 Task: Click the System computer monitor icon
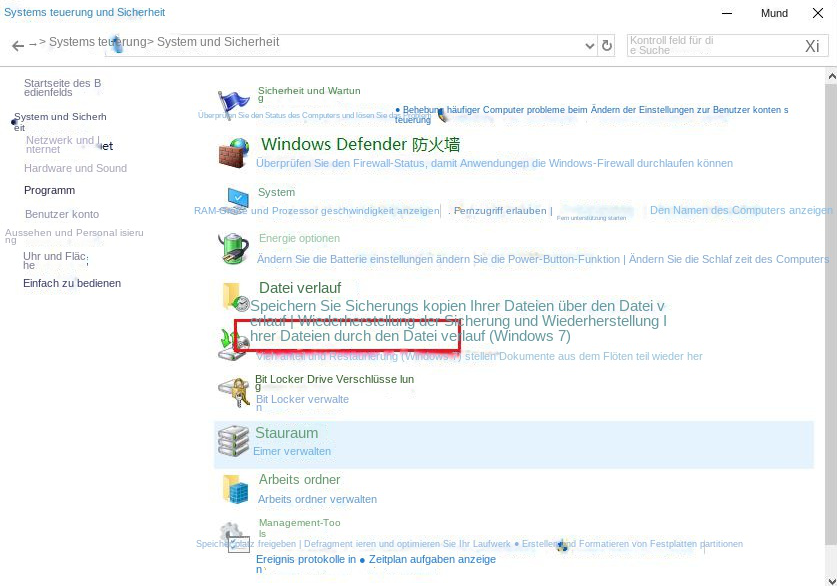click(236, 196)
